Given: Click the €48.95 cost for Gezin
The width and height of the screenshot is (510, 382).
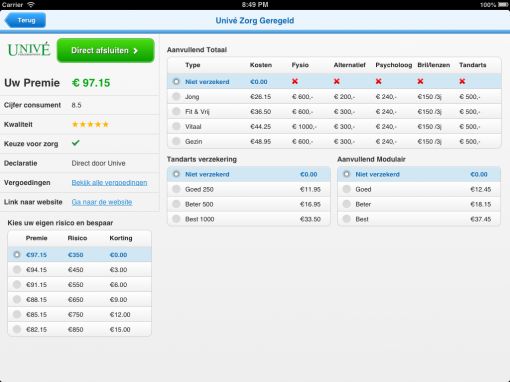Looking at the screenshot, I should coord(260,142).
